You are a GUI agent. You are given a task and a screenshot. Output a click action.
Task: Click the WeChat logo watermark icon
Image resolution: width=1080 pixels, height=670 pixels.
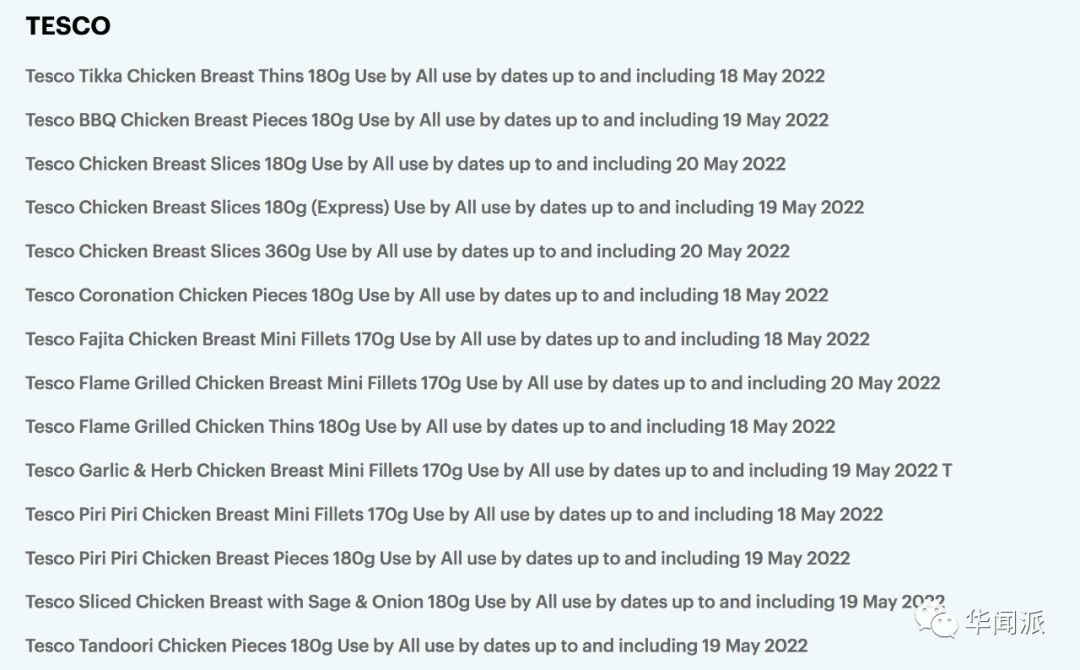tap(936, 619)
